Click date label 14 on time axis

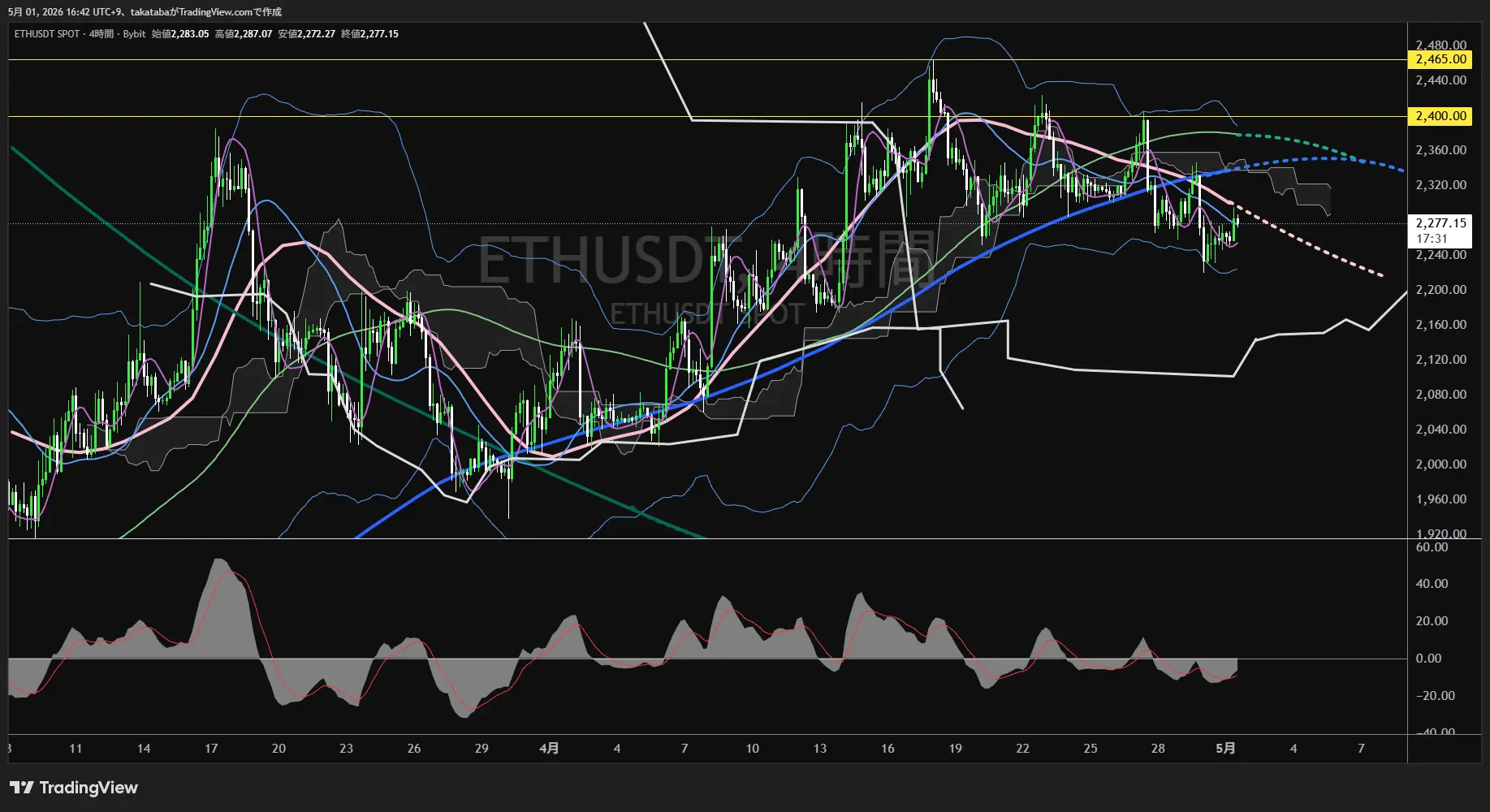click(x=144, y=749)
